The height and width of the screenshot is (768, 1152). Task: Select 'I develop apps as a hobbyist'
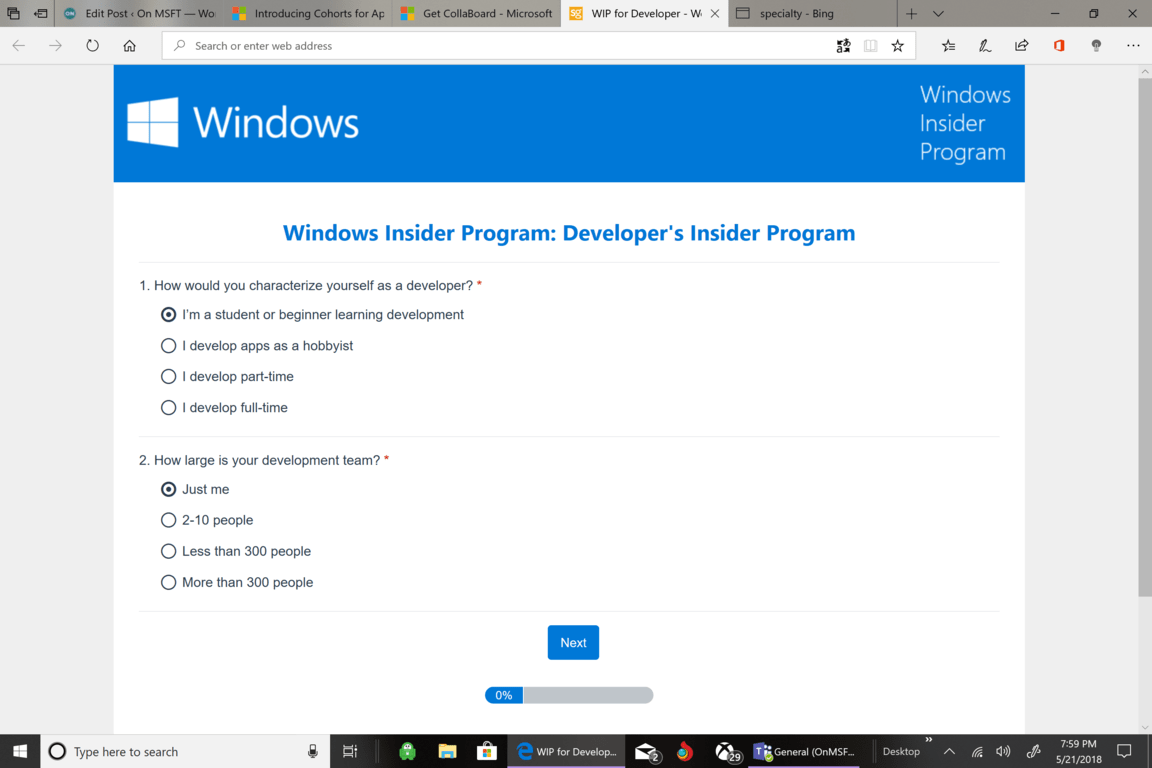click(168, 345)
